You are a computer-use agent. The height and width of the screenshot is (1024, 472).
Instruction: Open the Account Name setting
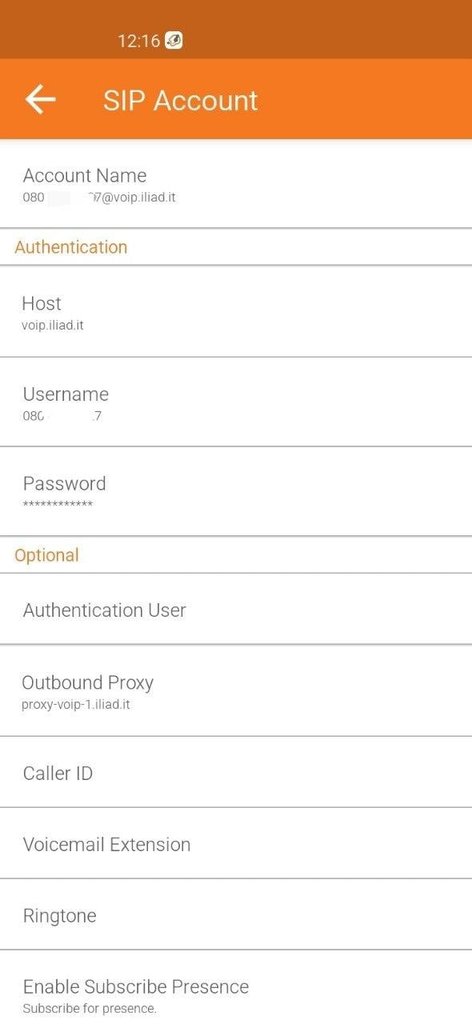236,184
